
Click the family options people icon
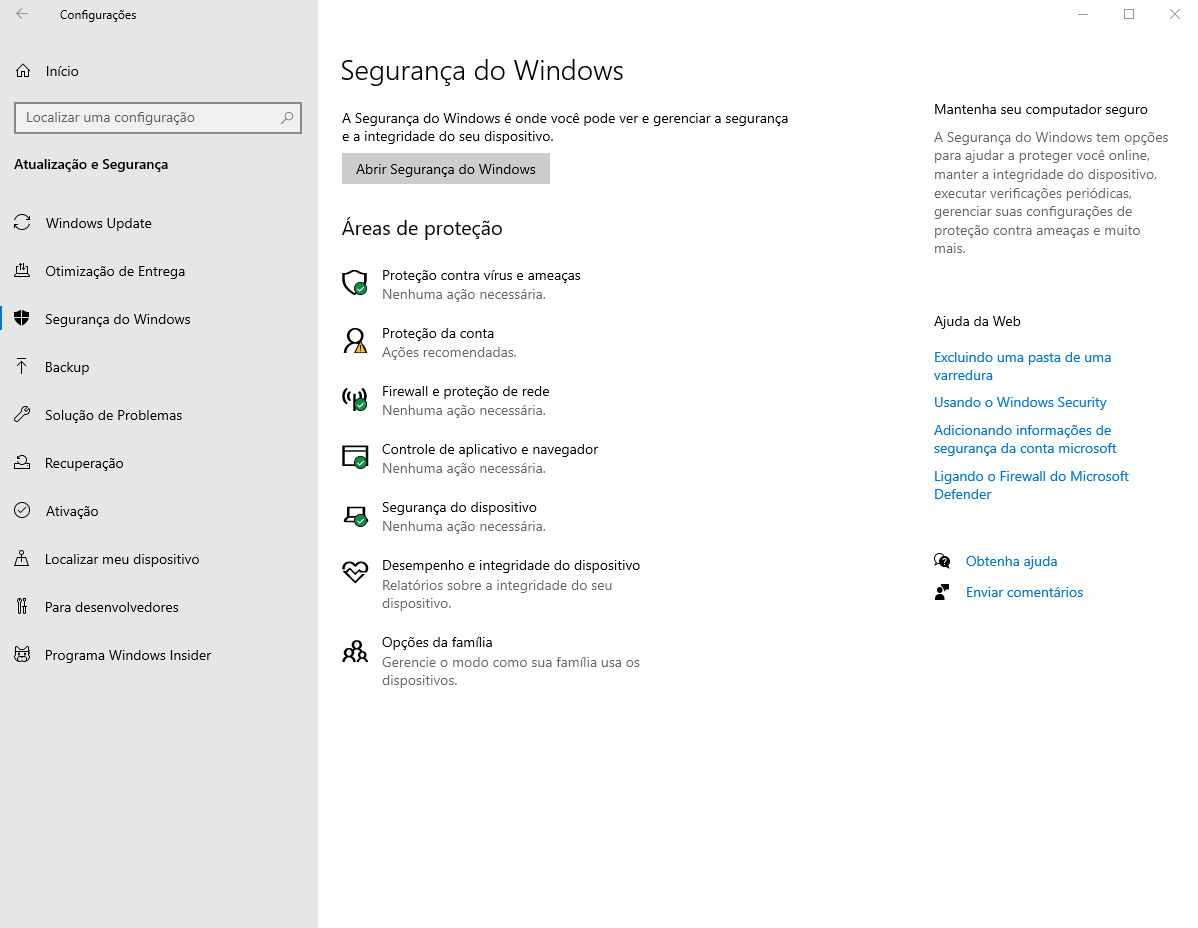[355, 651]
